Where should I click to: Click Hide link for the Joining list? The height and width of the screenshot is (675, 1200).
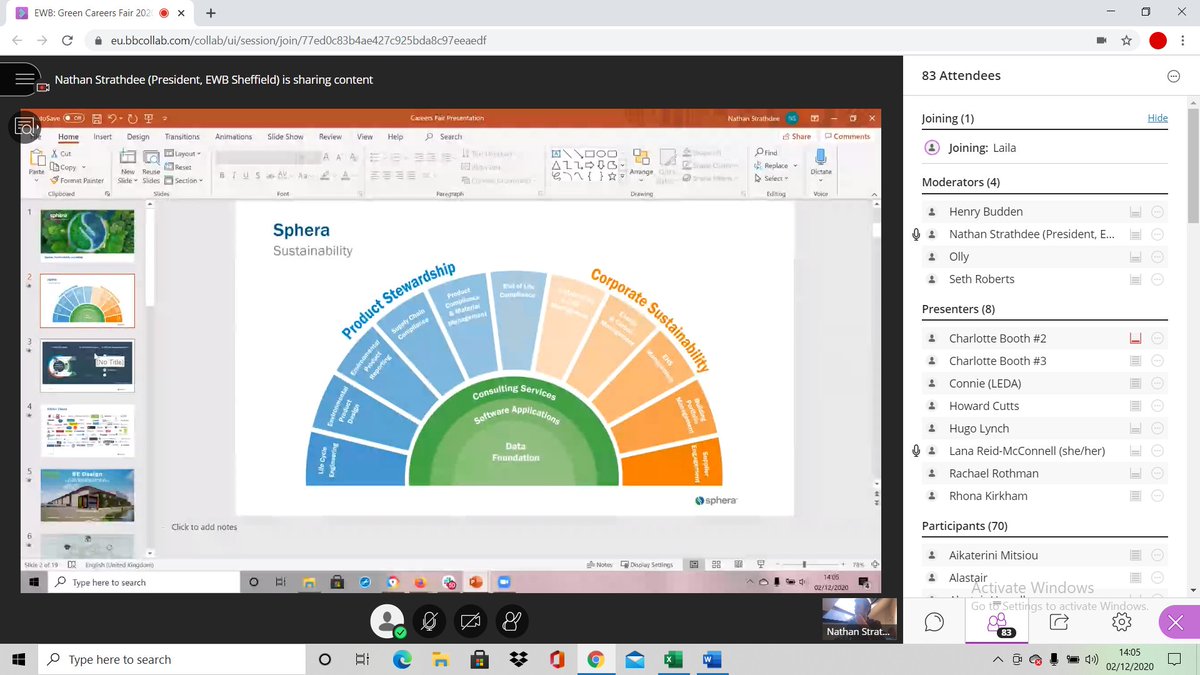(x=1157, y=118)
